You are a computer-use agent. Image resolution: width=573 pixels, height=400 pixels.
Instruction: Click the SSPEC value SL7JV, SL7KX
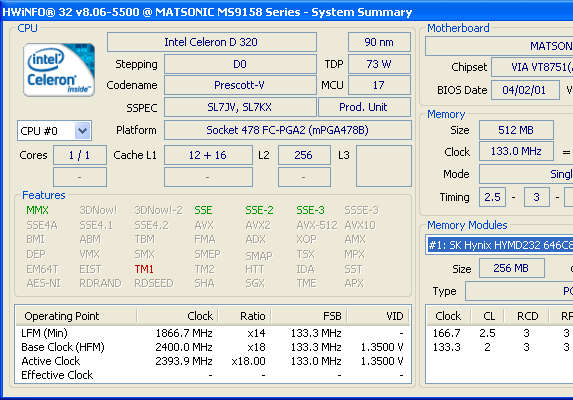pyautogui.click(x=240, y=107)
